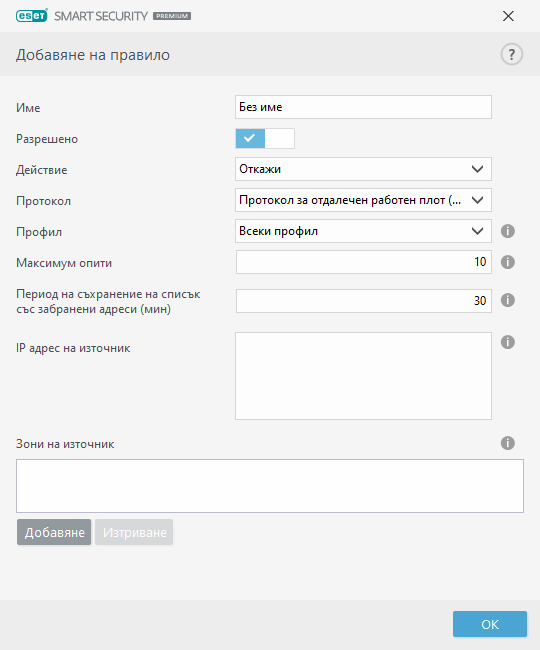Click the Зони на източник list area
Viewport: 540px width, 650px height.
[x=270, y=486]
